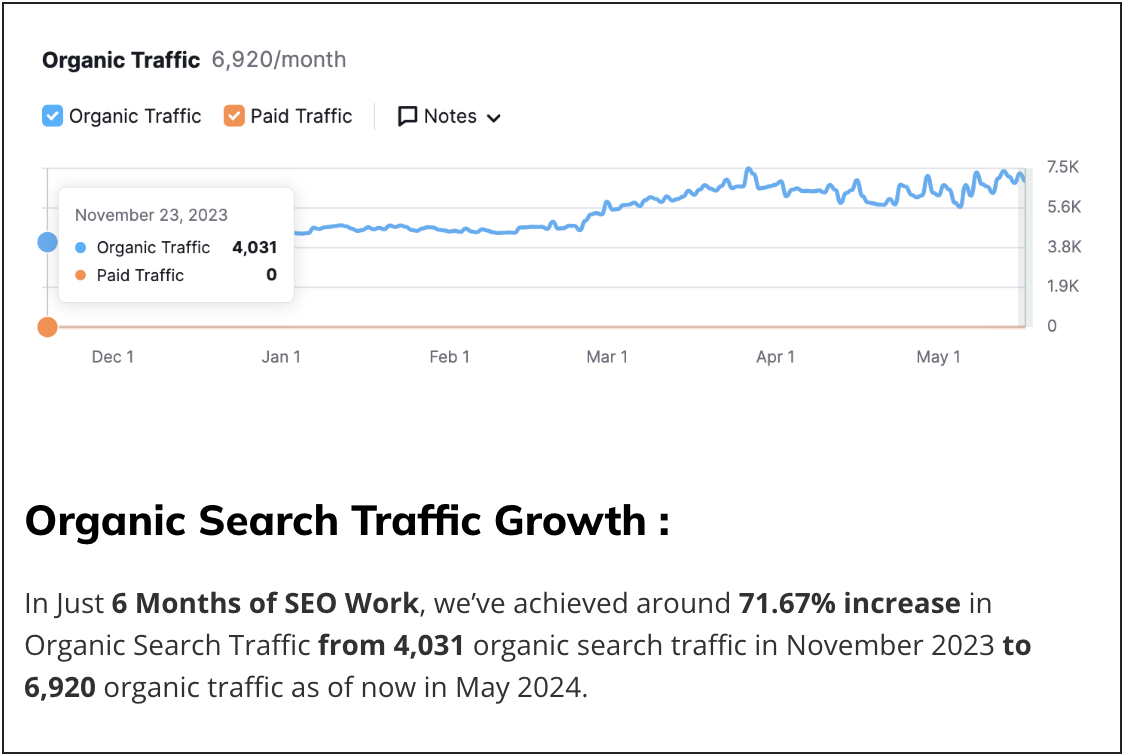Click the Notes speech bubble icon
Viewport: 1124px width, 756px height.
(x=407, y=116)
